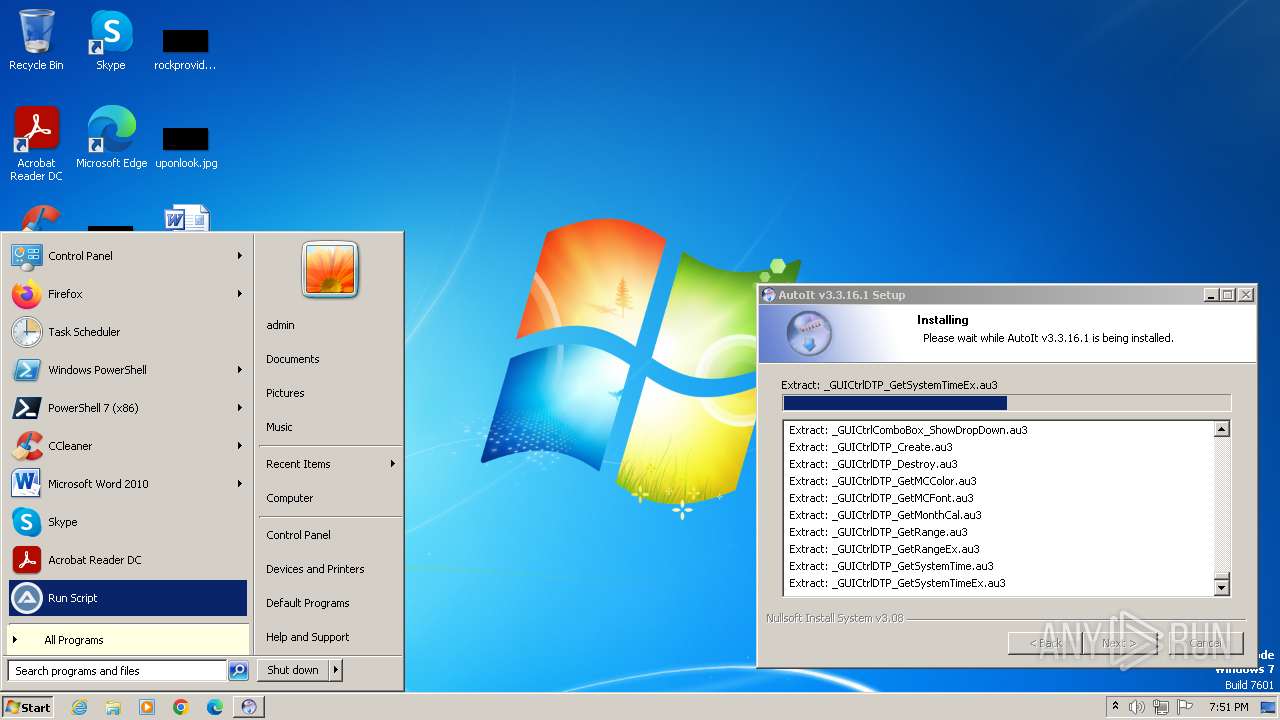1280x720 pixels.
Task: Launch PowerShell 7 (x86) entry
Action: (128, 408)
